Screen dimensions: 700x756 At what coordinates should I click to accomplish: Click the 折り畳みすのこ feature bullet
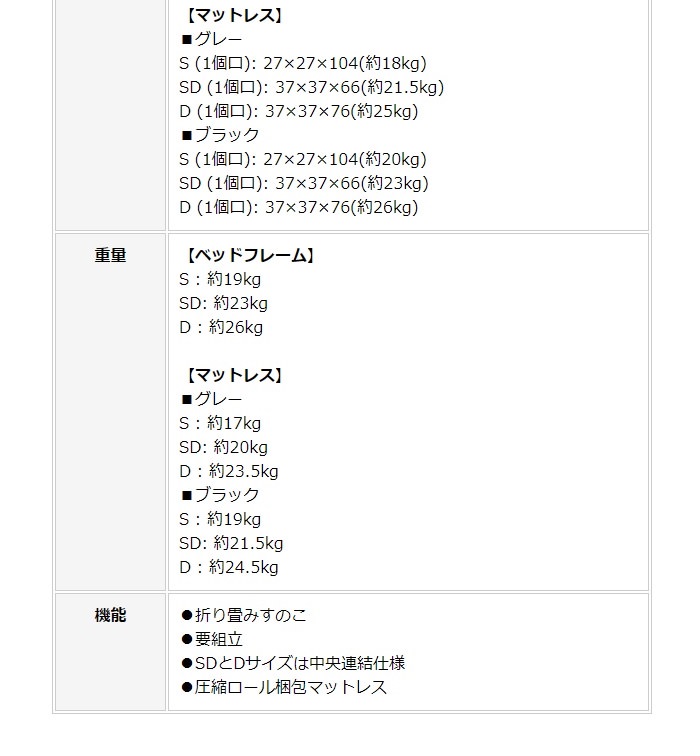tap(243, 615)
